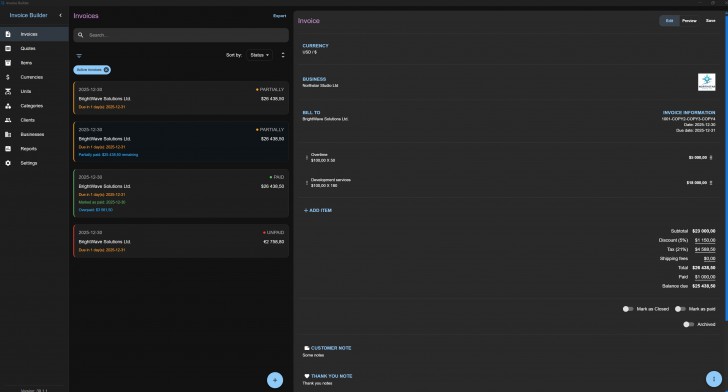Click the CUSTOMER NOTE heading icon
Image resolution: width=728 pixels, height=392 pixels.
pyautogui.click(x=306, y=348)
